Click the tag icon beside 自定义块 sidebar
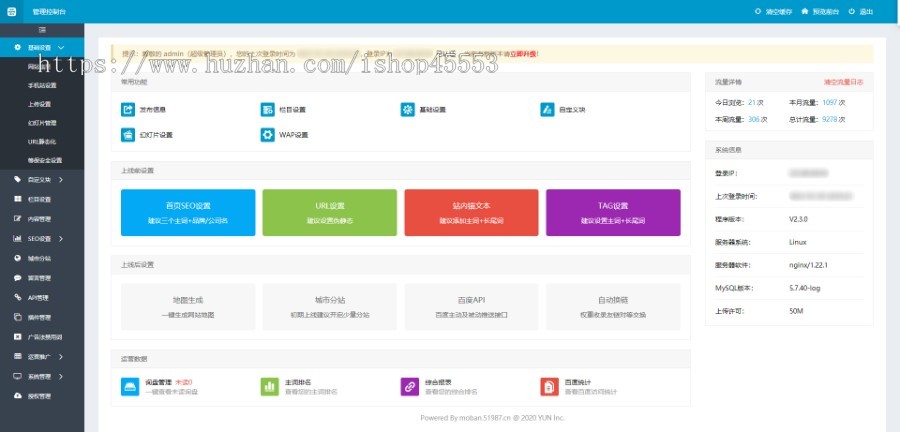900x432 pixels. coord(17,180)
